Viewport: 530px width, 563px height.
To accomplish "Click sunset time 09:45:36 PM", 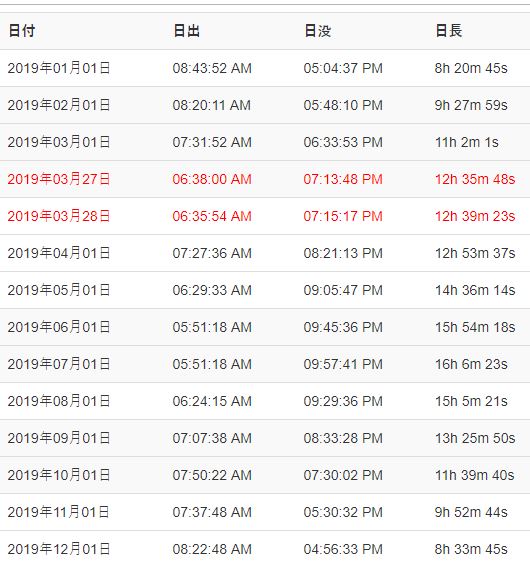I will [x=343, y=327].
